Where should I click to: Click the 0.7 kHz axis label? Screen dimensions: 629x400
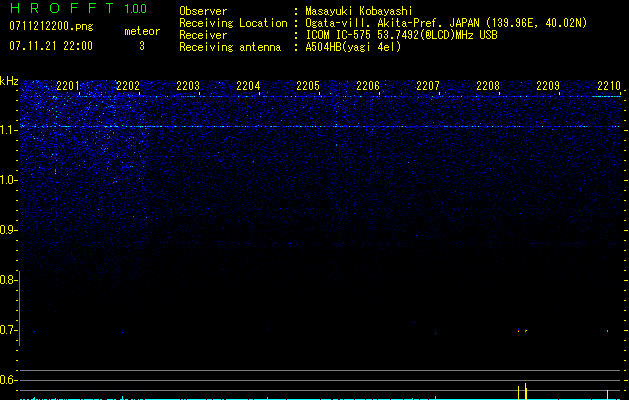(7, 330)
